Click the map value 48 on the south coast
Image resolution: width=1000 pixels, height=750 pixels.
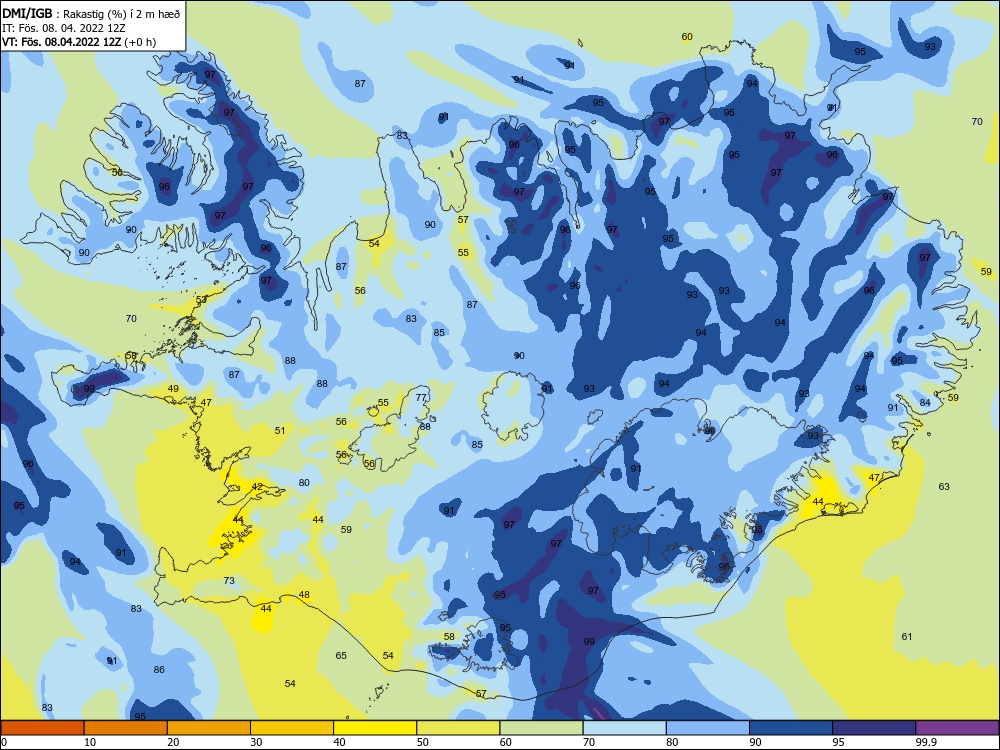point(304,594)
